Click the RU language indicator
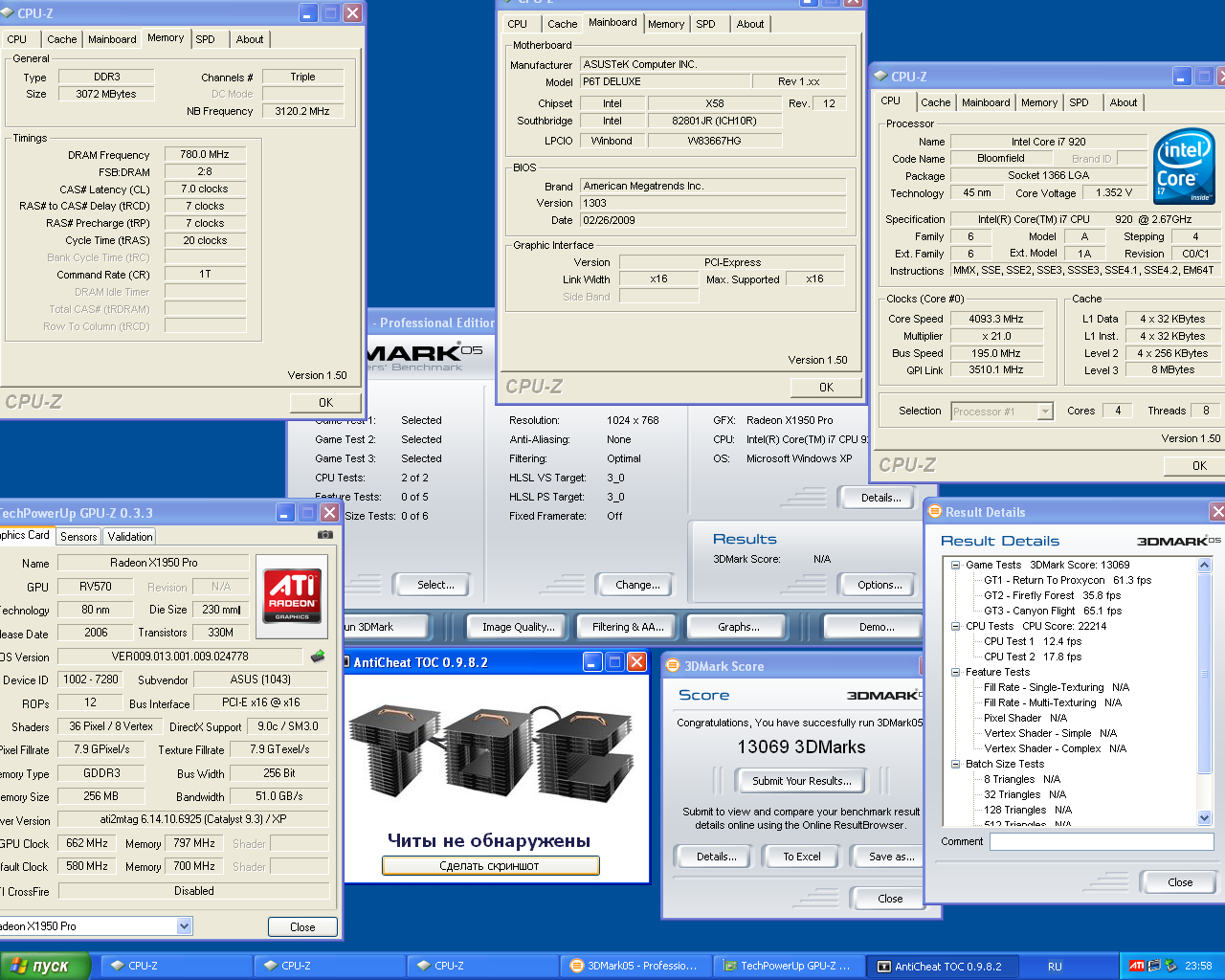Image resolution: width=1225 pixels, height=980 pixels. coord(1055,967)
